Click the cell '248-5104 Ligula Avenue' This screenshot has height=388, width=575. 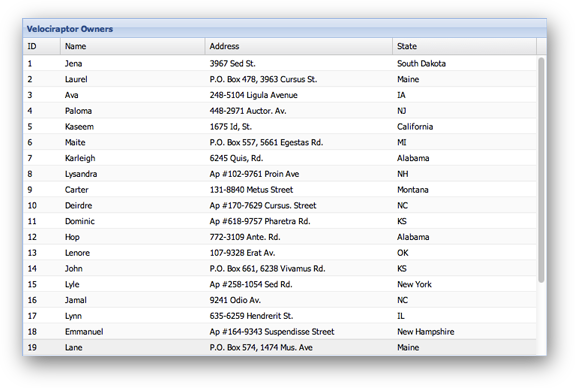click(x=253, y=95)
